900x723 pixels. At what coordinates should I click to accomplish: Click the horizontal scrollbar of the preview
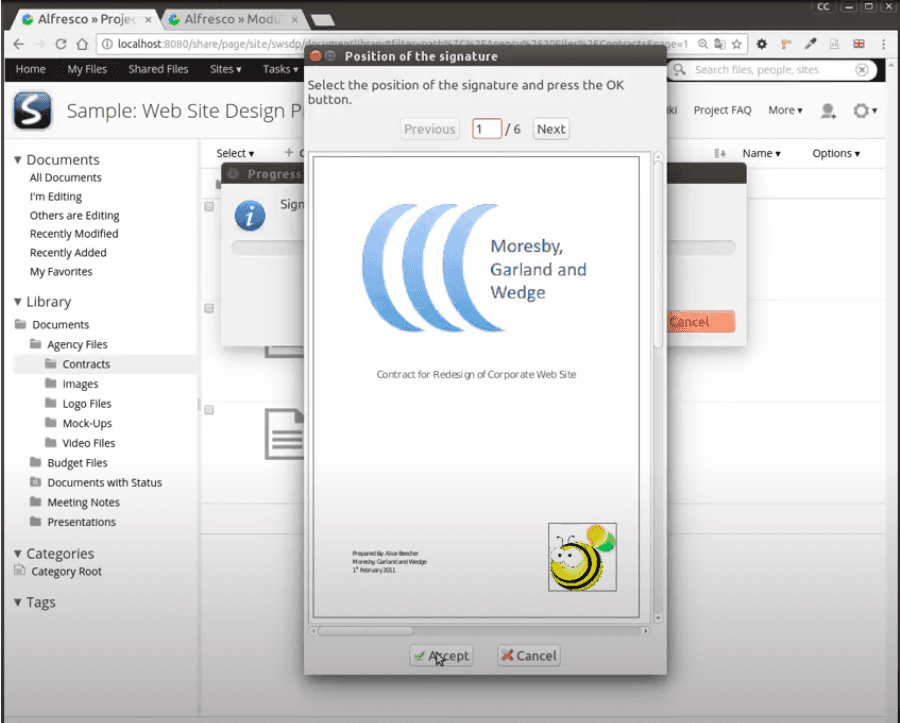click(366, 631)
